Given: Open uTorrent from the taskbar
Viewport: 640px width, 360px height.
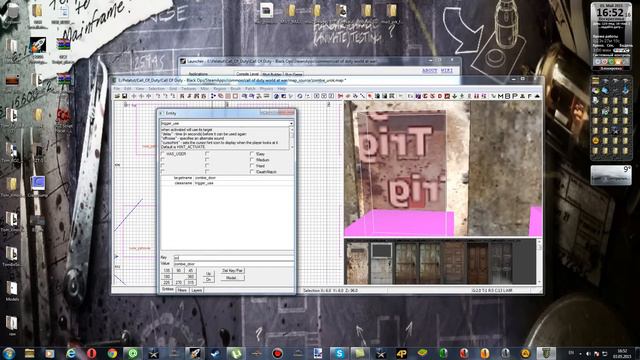Looking at the screenshot, I should coord(236,353).
